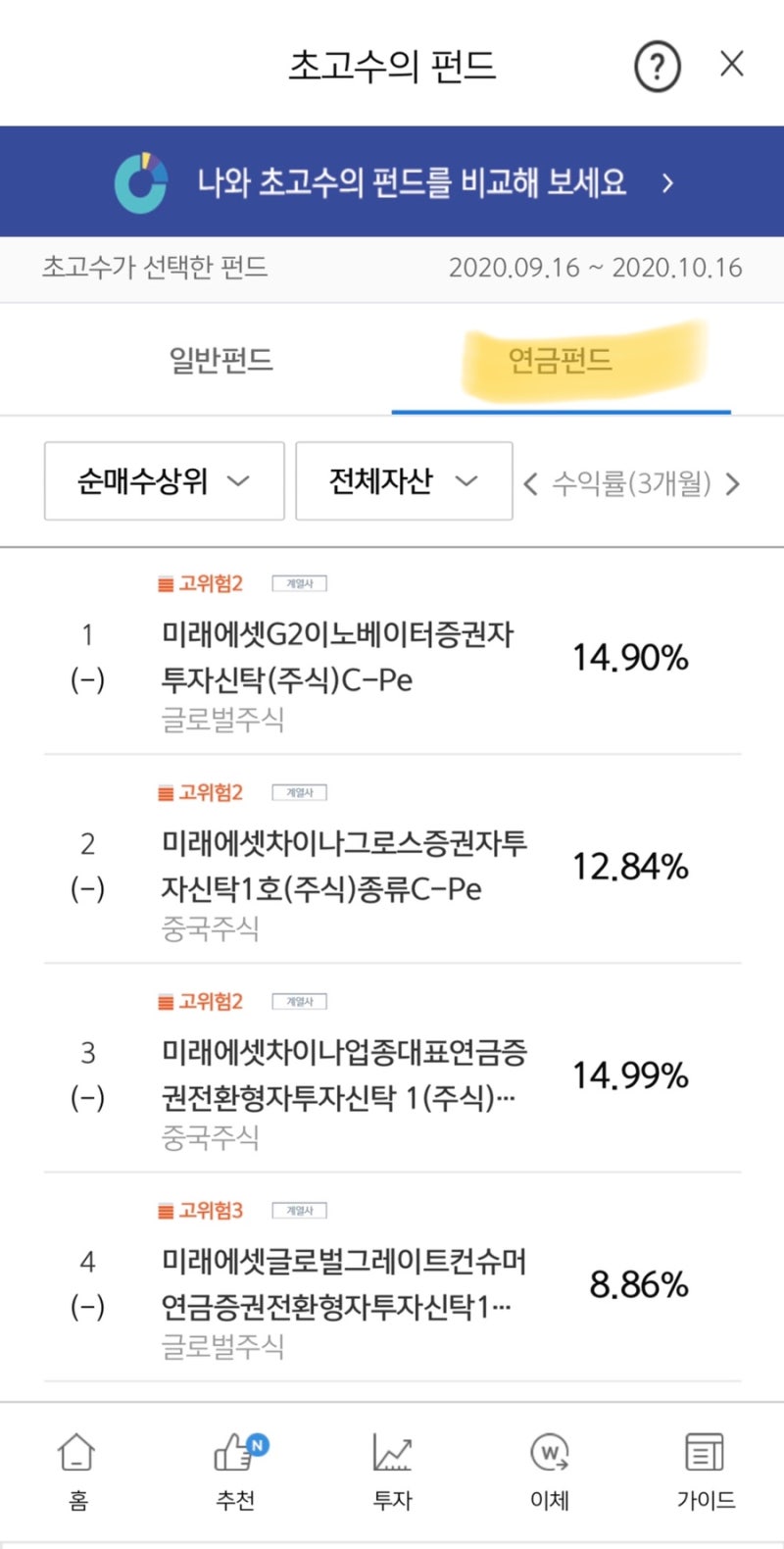The height and width of the screenshot is (1549, 784).
Task: Open the compare funds banner 나와 초고수의 펀드를 비교해 보세요
Action: pos(392,181)
